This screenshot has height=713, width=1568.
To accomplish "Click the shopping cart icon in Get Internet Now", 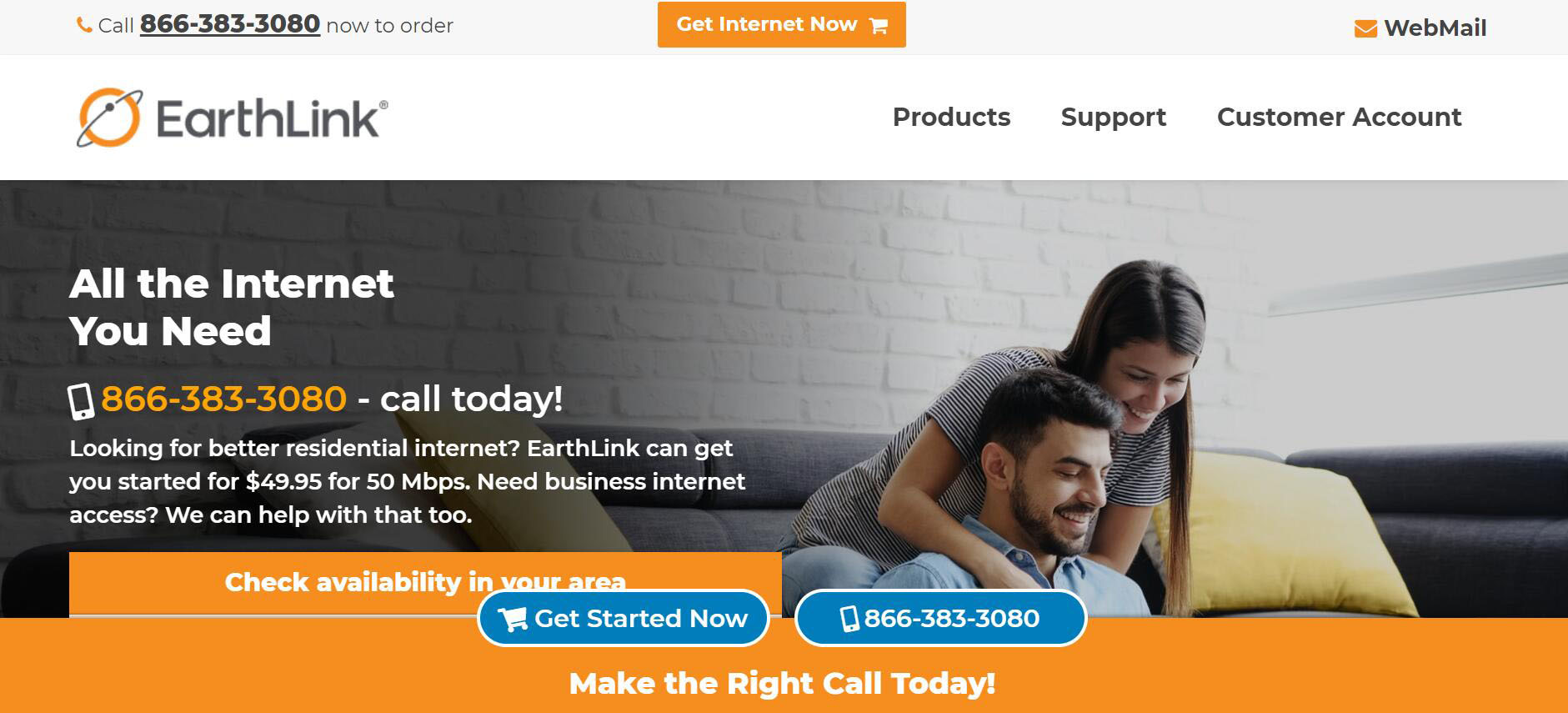I will 878,26.
